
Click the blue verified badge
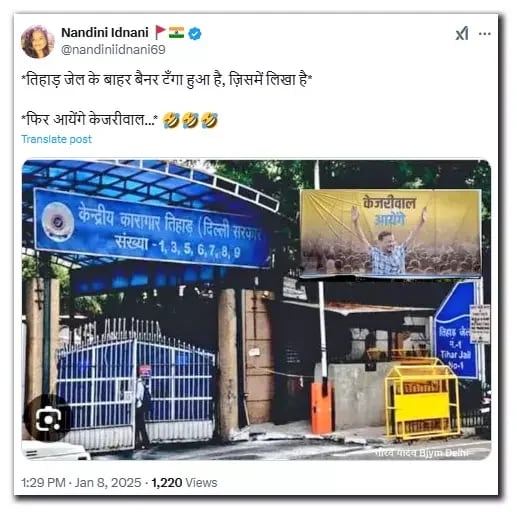[195, 34]
